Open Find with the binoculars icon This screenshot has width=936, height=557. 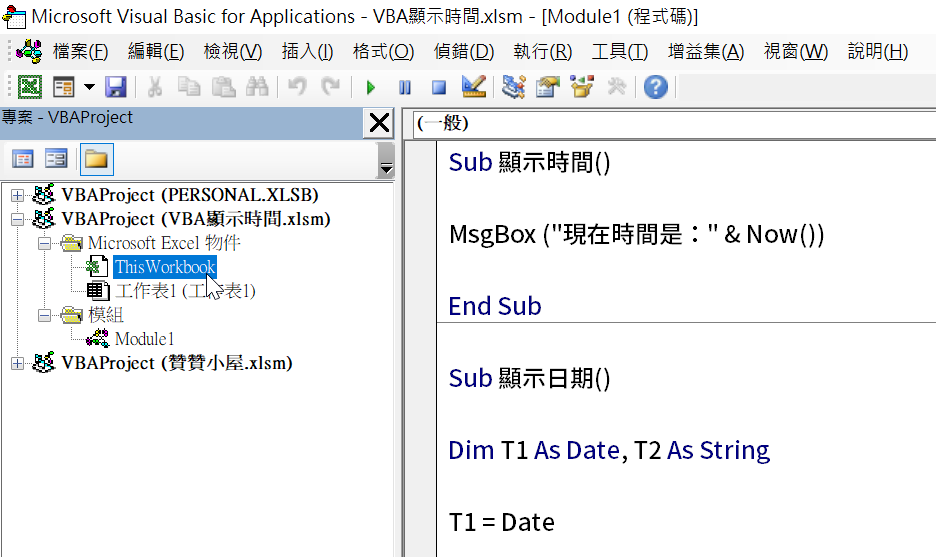(x=257, y=87)
